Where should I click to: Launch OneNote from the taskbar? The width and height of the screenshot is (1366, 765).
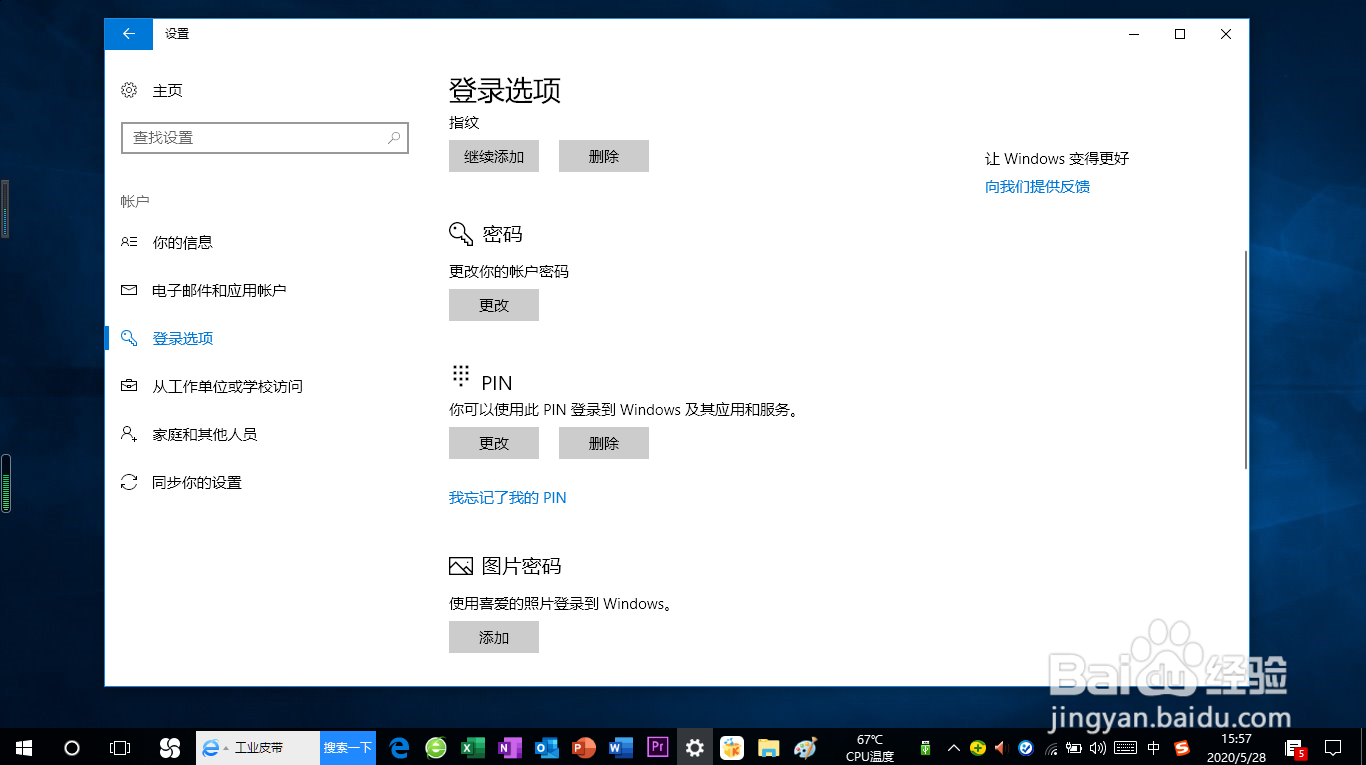tap(509, 747)
